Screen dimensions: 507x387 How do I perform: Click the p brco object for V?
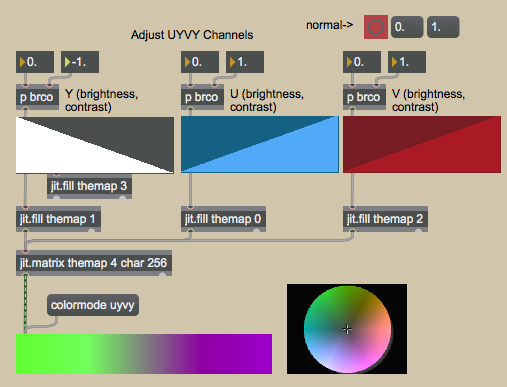tap(364, 97)
